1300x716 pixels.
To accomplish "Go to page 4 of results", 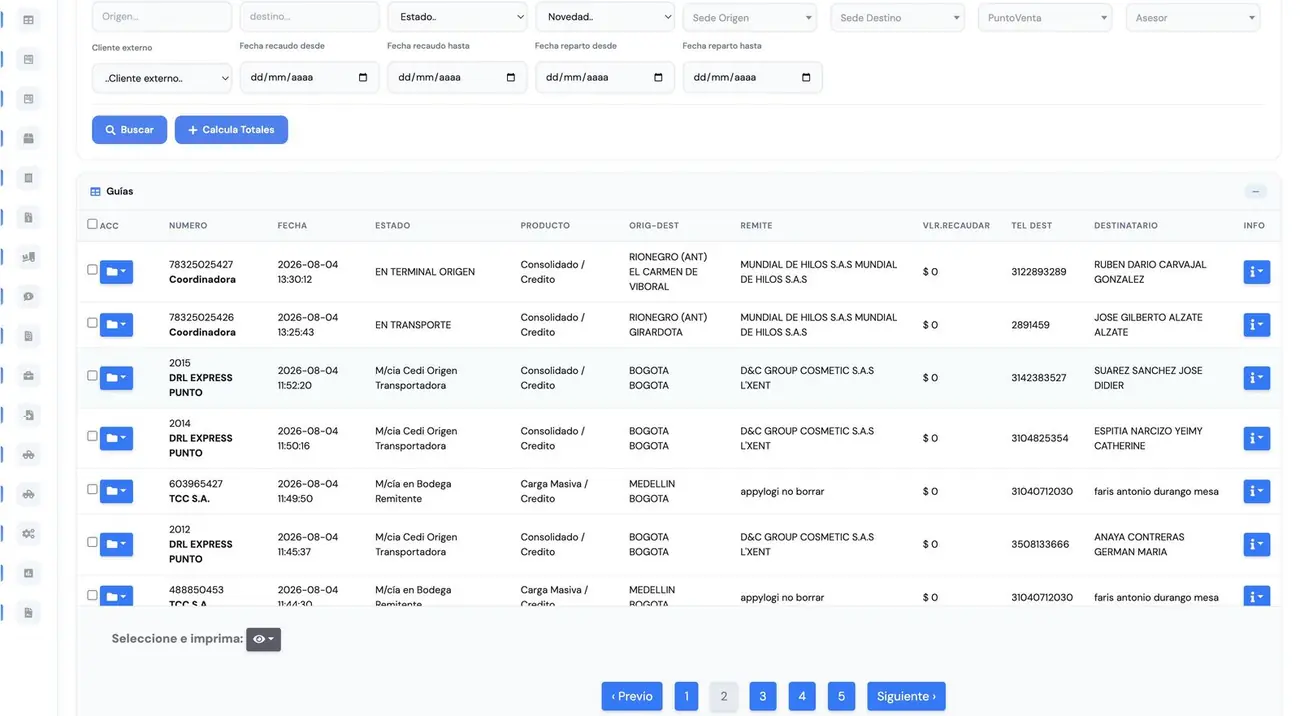I will [x=801, y=696].
